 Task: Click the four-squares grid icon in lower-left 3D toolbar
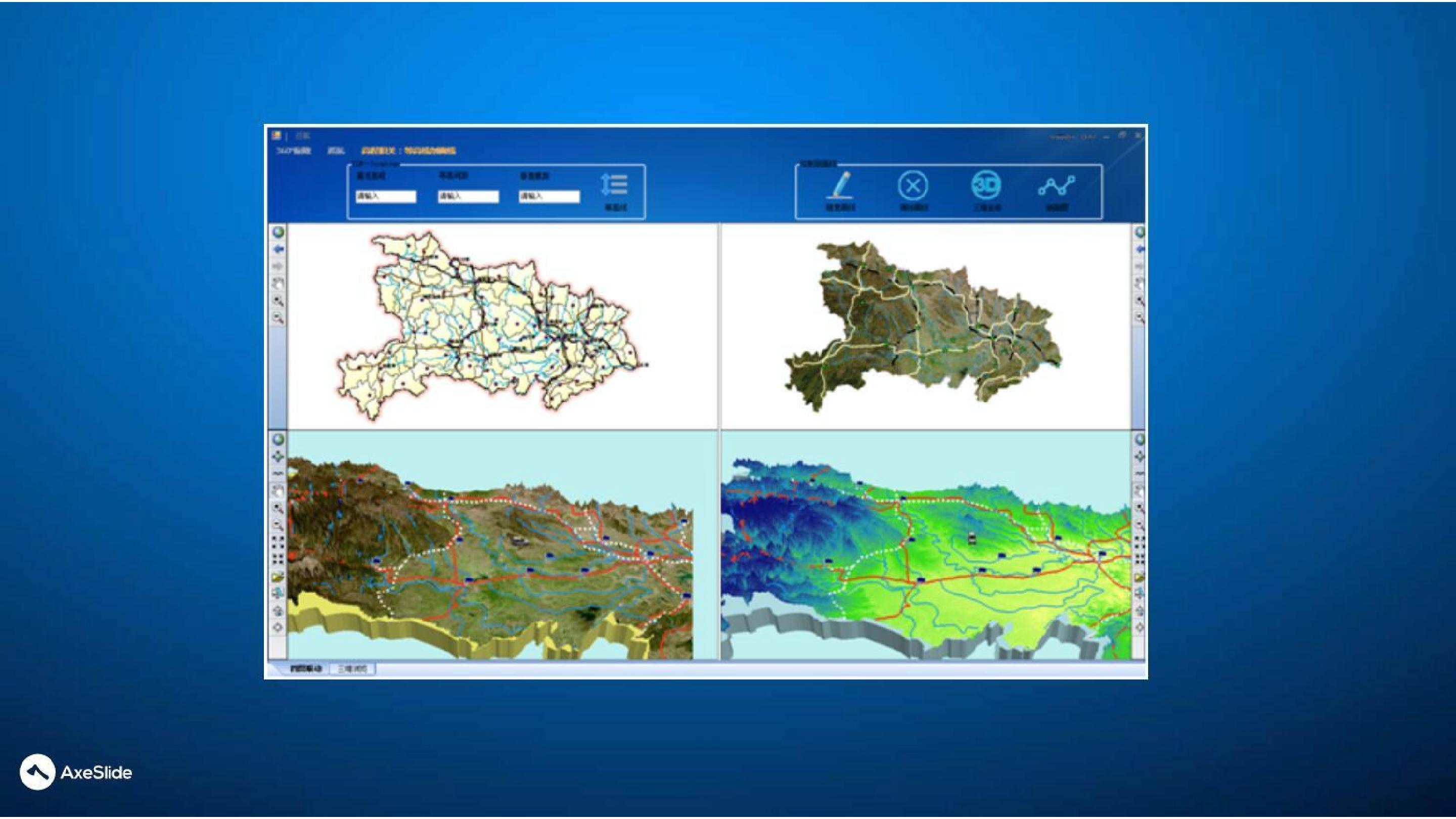tap(278, 559)
